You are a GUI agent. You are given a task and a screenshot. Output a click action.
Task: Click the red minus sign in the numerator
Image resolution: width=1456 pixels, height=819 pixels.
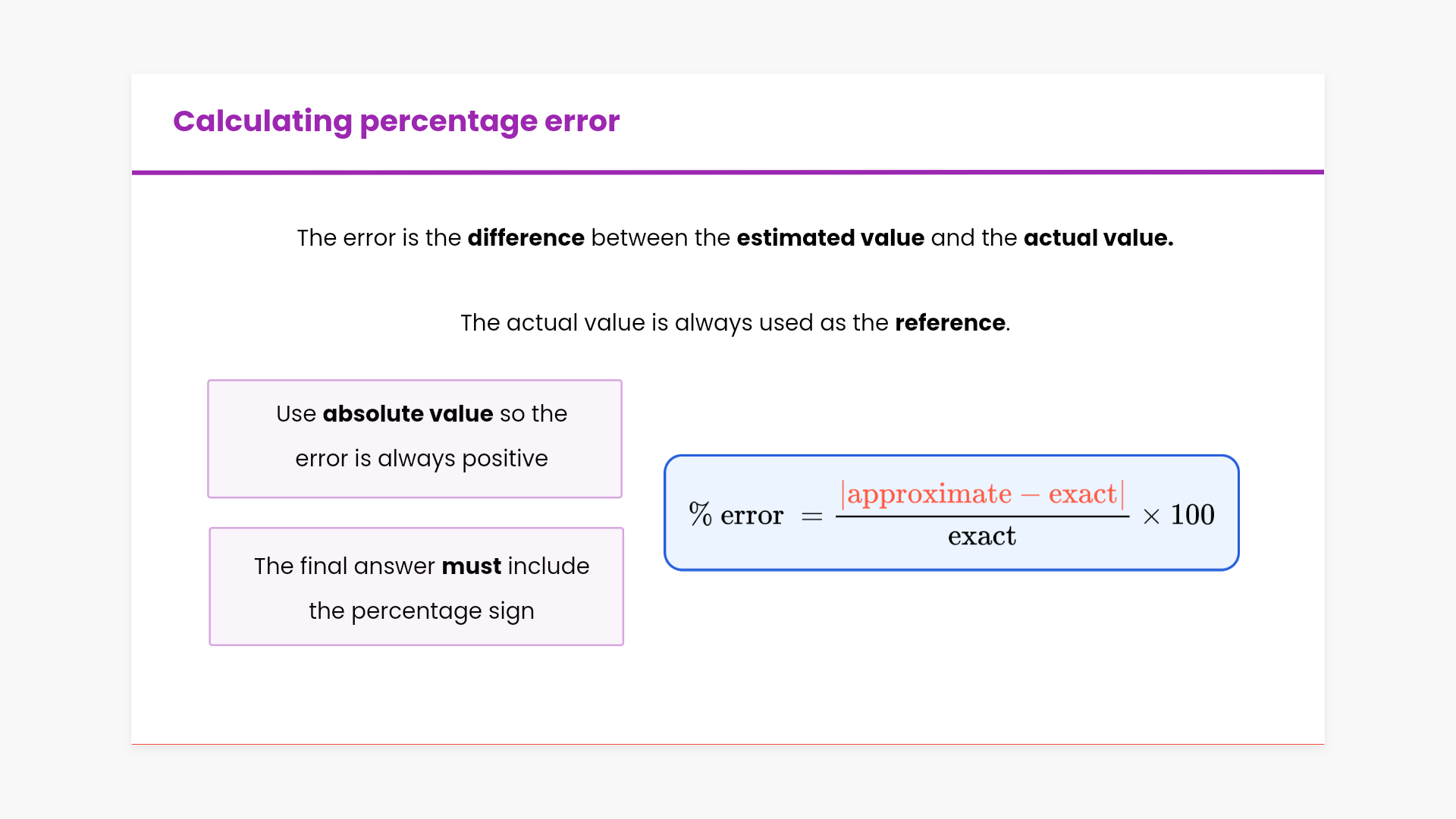[x=1030, y=496]
